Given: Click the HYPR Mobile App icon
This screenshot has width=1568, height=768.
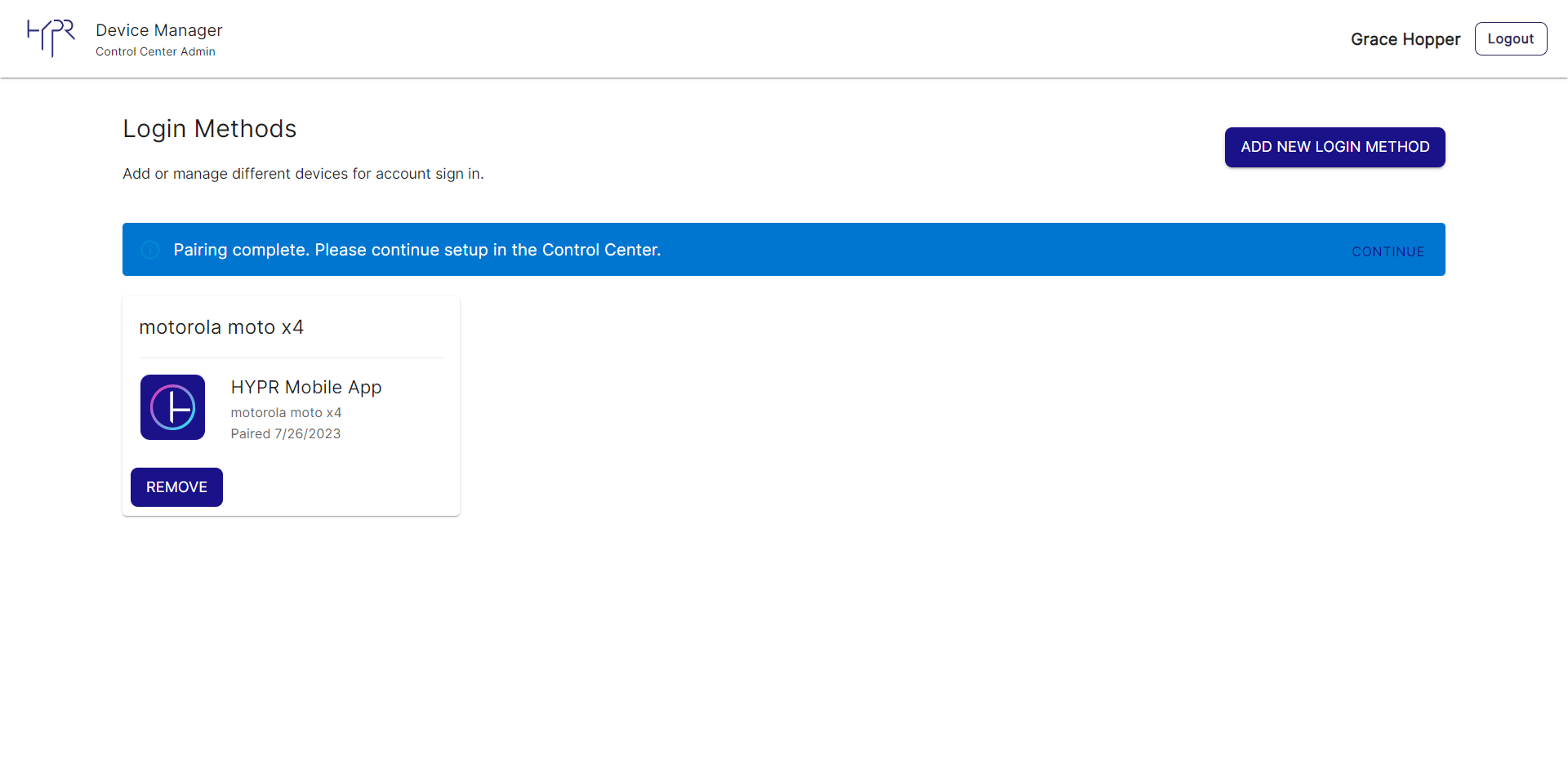Looking at the screenshot, I should click(172, 407).
